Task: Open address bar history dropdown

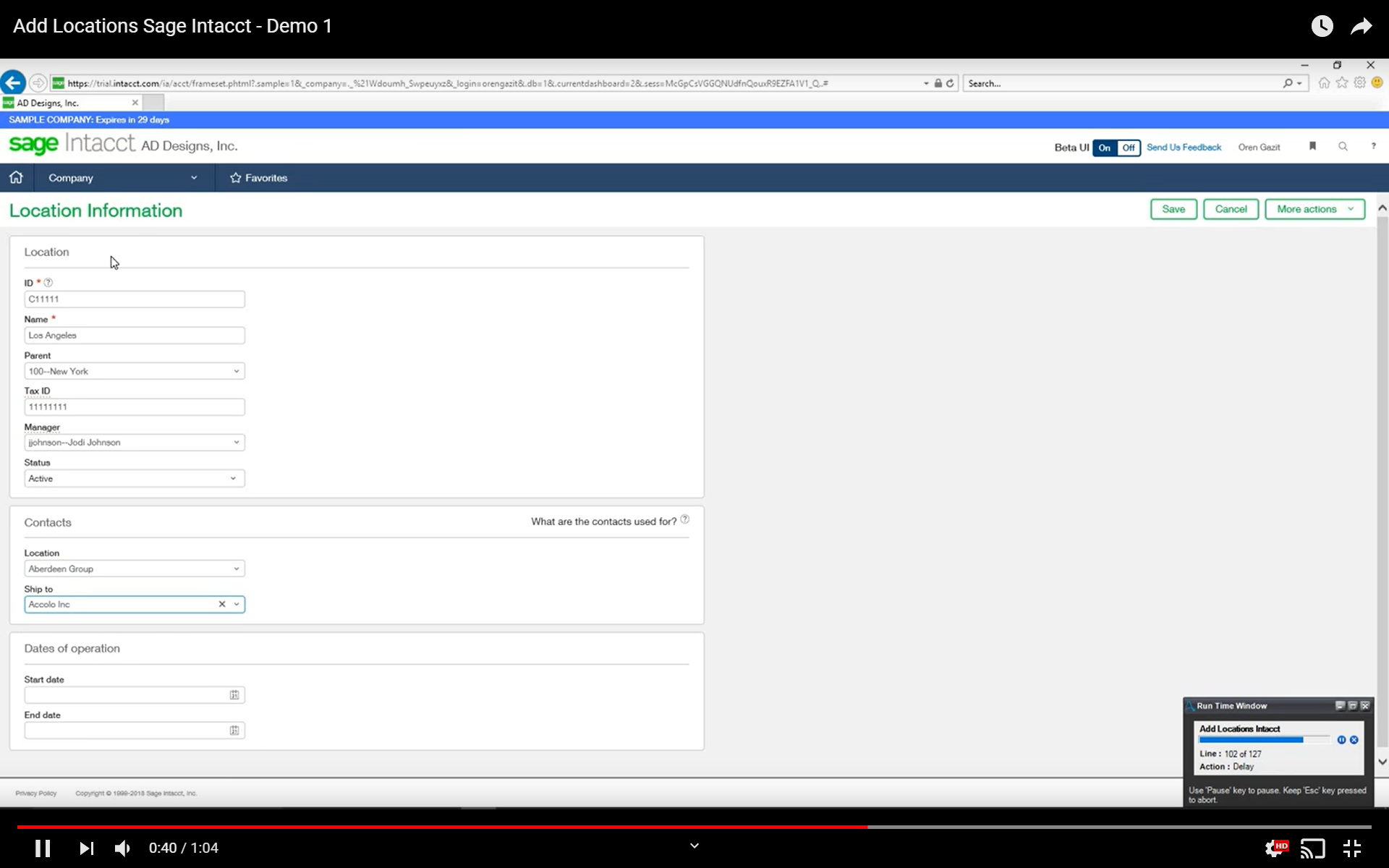Action: click(926, 83)
